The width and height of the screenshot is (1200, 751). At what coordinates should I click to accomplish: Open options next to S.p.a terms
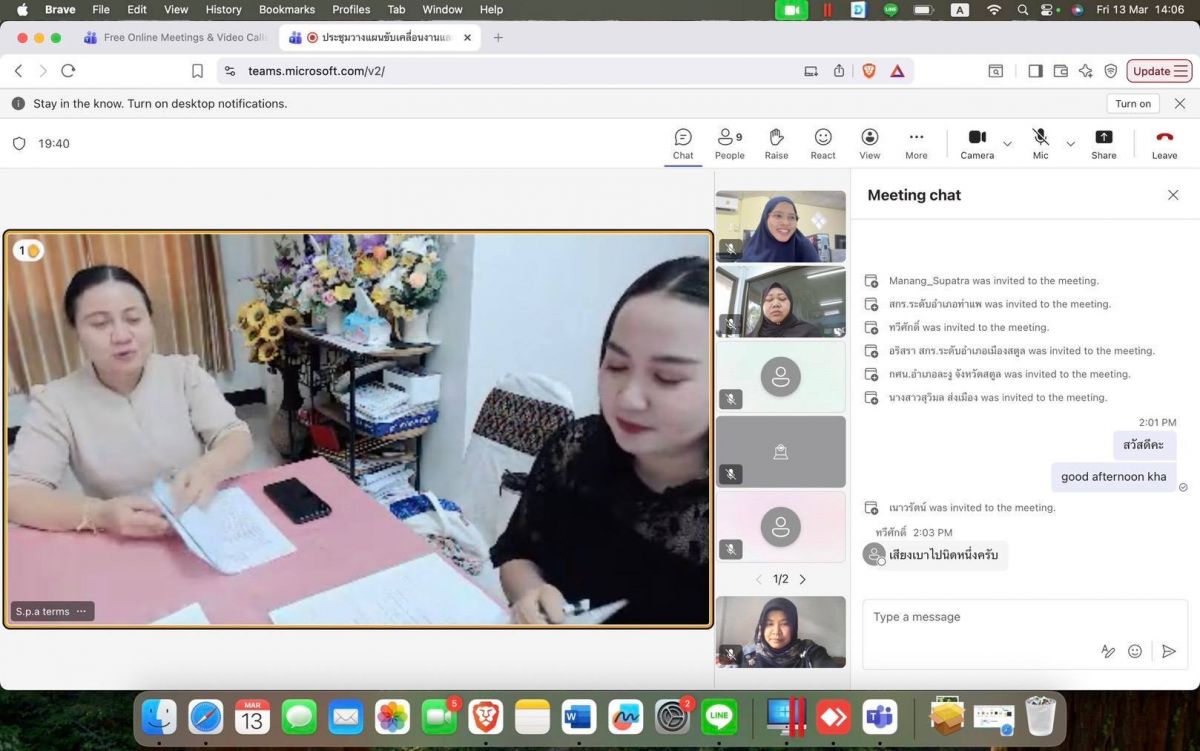[x=82, y=611]
